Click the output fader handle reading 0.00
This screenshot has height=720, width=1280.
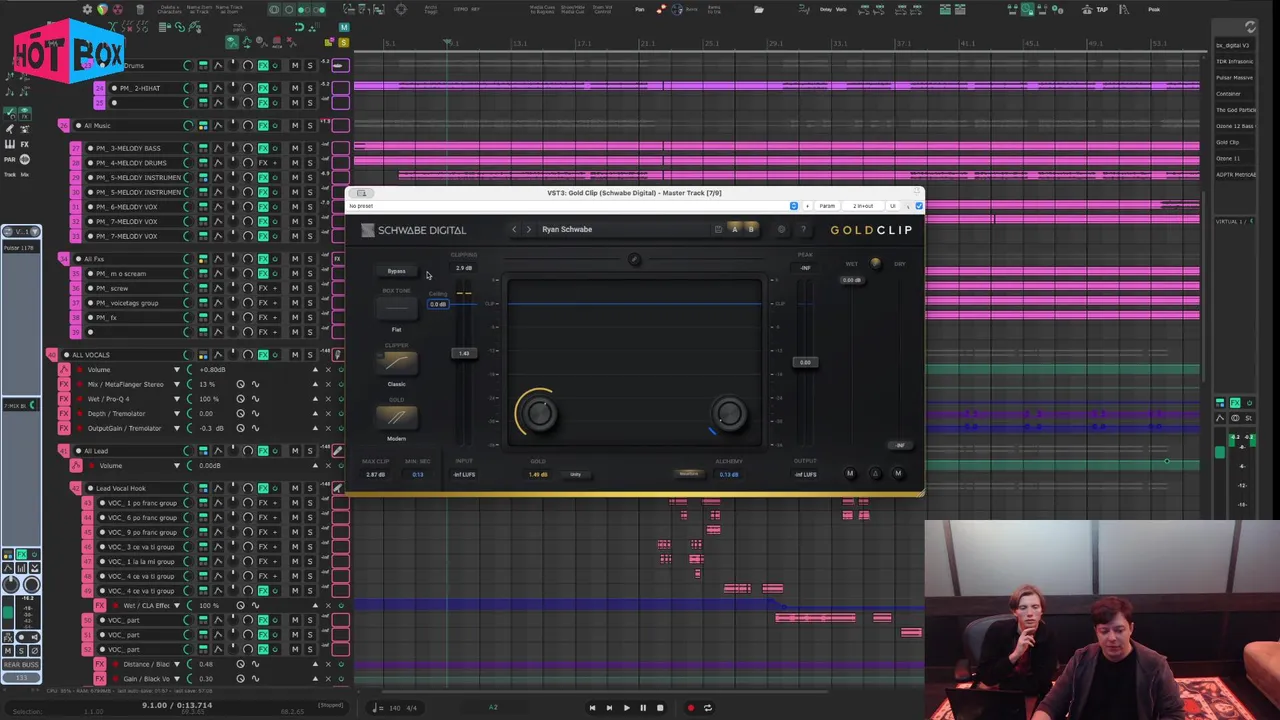pos(805,362)
